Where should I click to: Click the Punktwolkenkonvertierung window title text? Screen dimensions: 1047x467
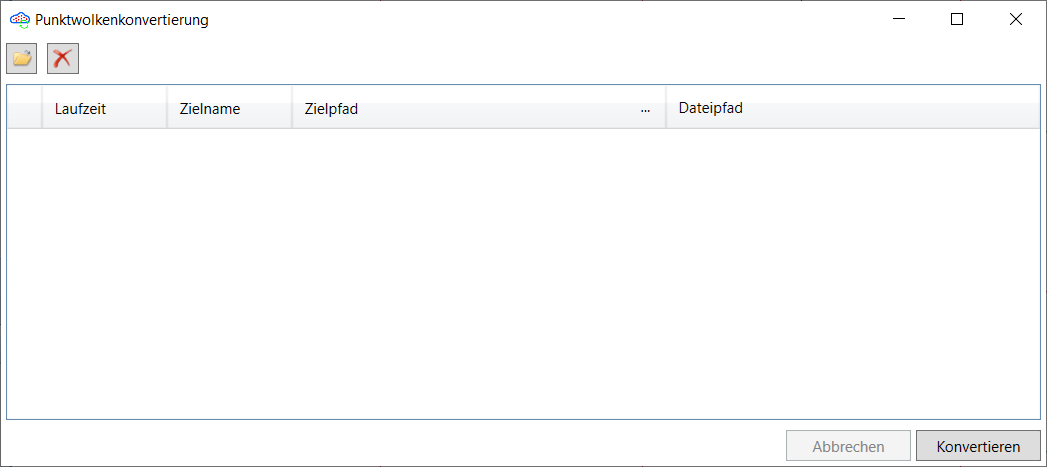(121, 19)
